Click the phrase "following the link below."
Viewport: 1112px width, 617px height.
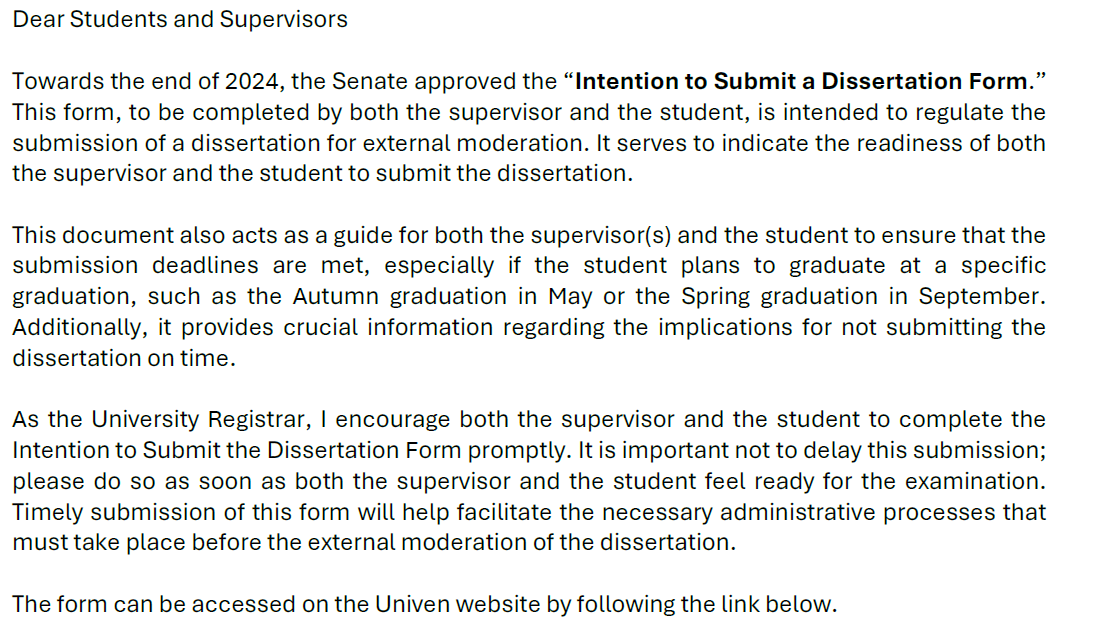[x=707, y=604]
